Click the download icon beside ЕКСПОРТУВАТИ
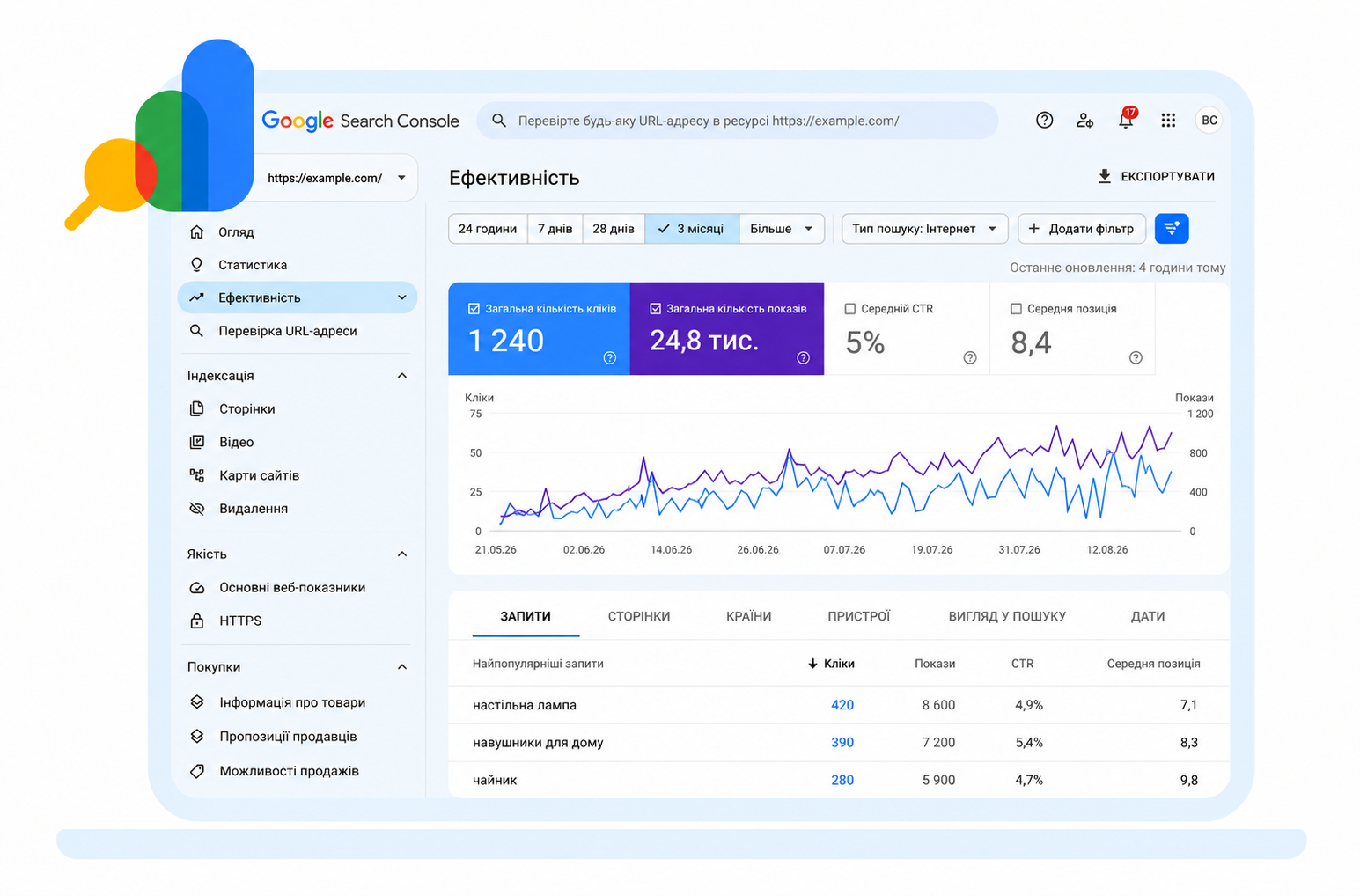 [1104, 176]
